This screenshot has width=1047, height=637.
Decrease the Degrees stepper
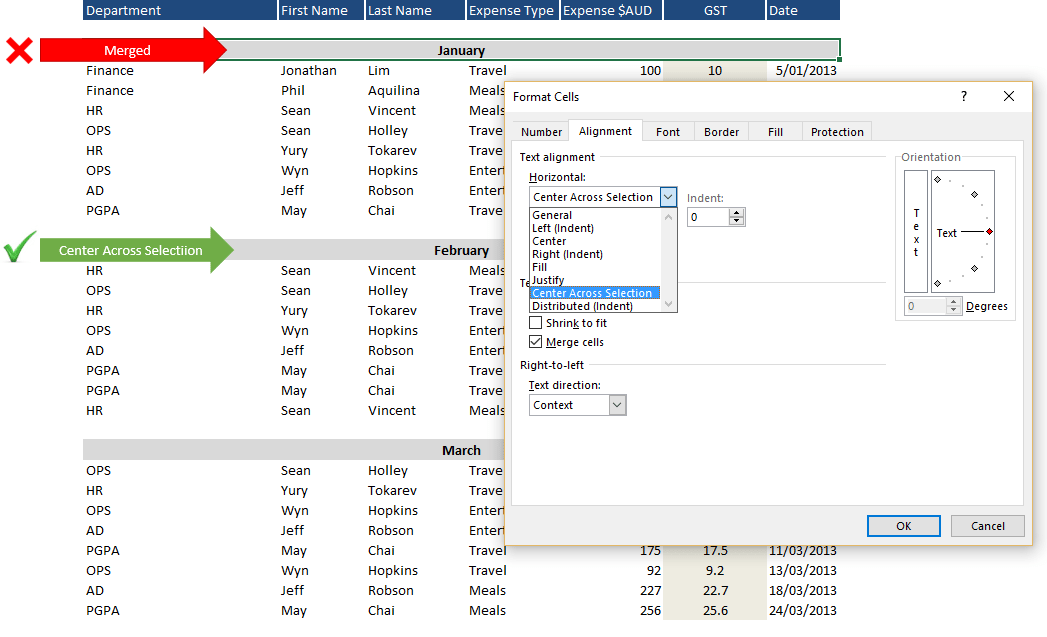954,310
